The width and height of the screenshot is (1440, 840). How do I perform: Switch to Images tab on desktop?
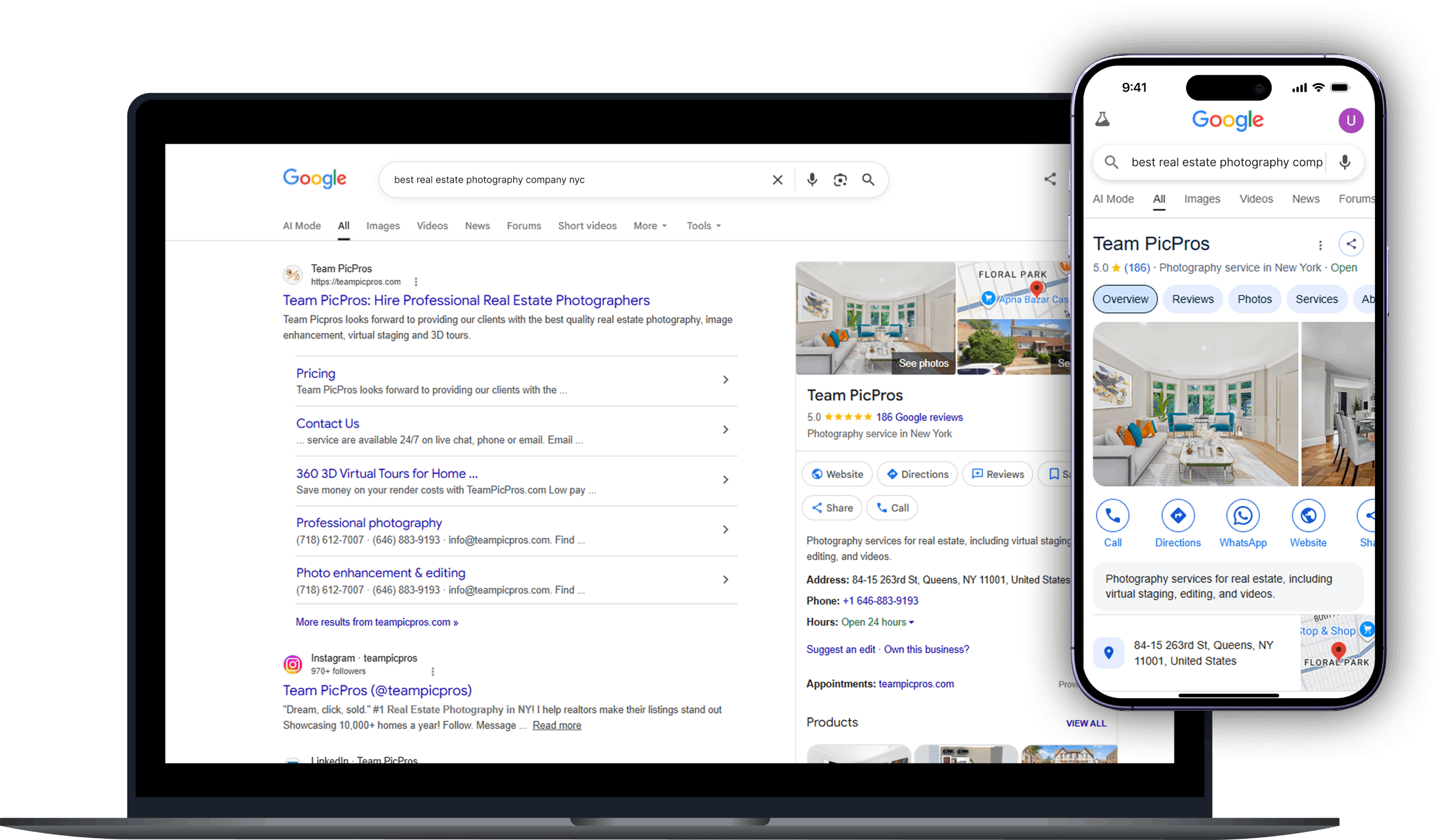click(383, 226)
